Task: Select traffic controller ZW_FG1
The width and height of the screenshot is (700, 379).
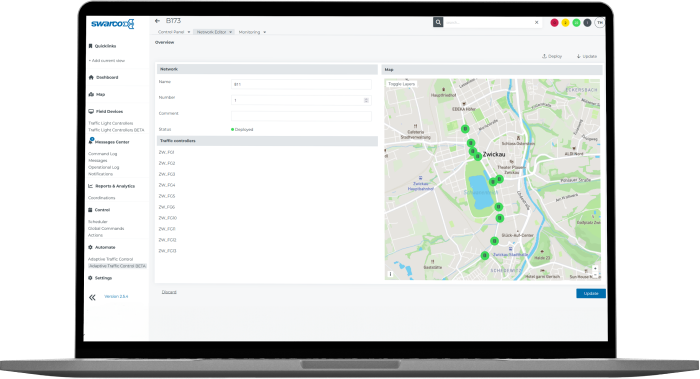Action: (x=166, y=152)
